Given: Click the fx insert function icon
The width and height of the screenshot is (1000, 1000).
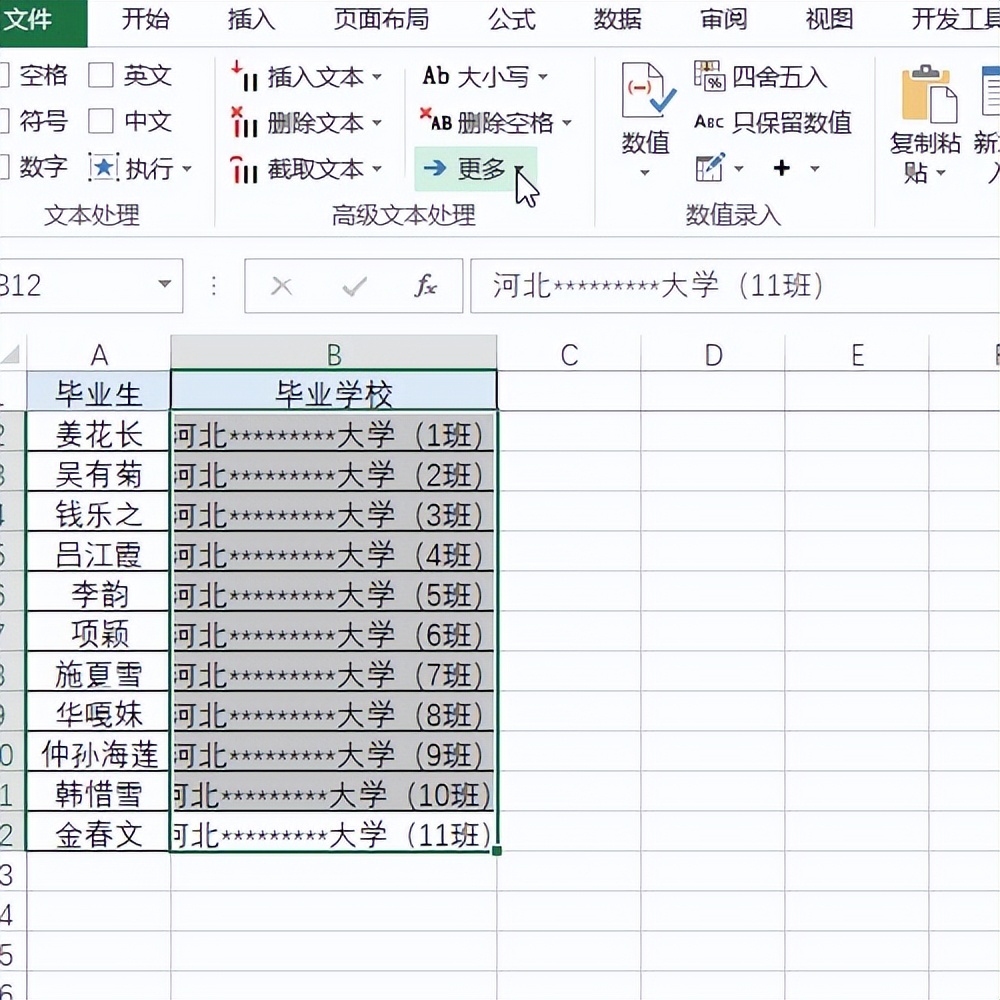Looking at the screenshot, I should point(428,285).
